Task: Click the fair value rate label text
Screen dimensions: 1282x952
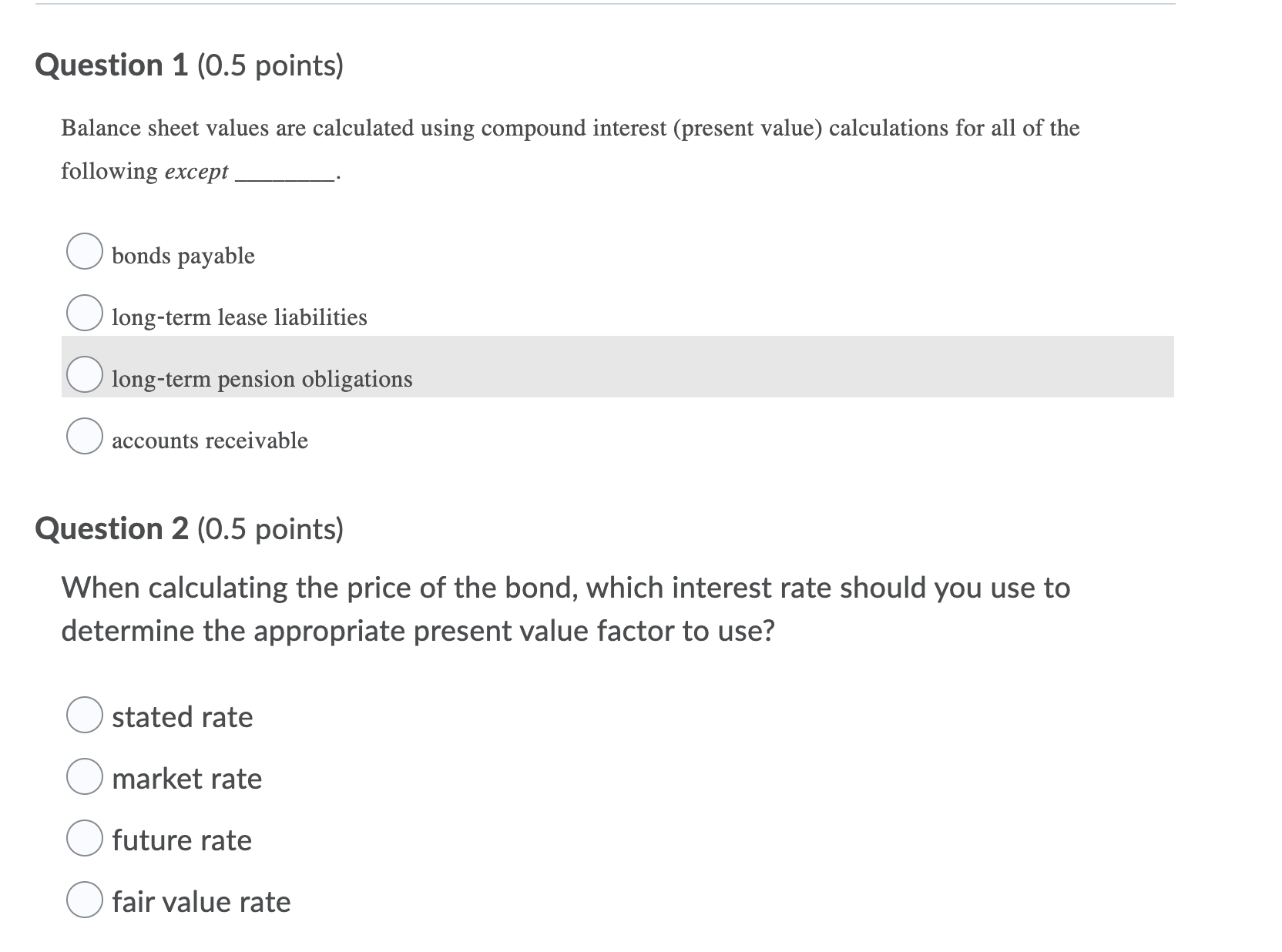Action: point(201,901)
